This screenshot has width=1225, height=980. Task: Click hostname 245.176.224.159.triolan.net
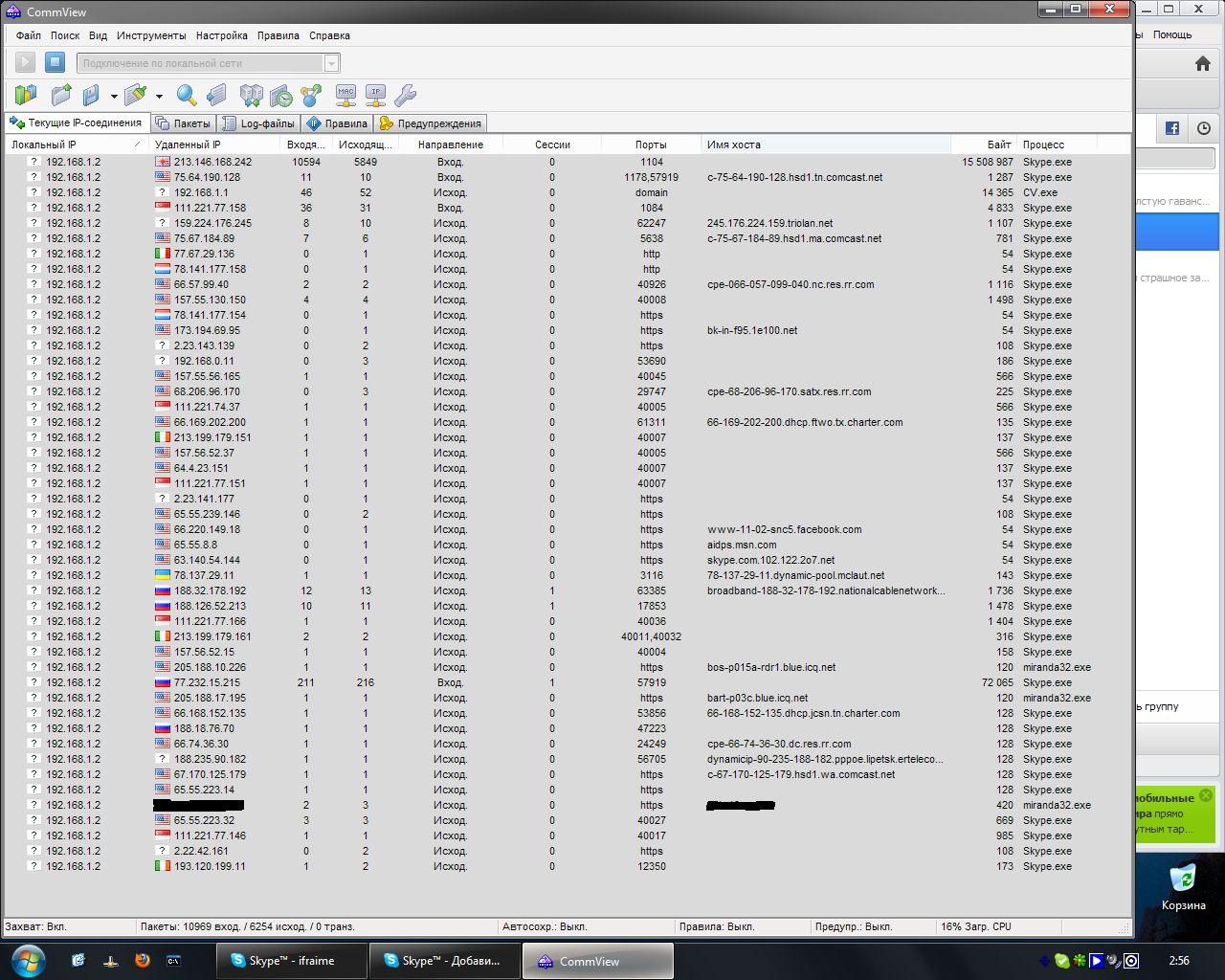769,223
